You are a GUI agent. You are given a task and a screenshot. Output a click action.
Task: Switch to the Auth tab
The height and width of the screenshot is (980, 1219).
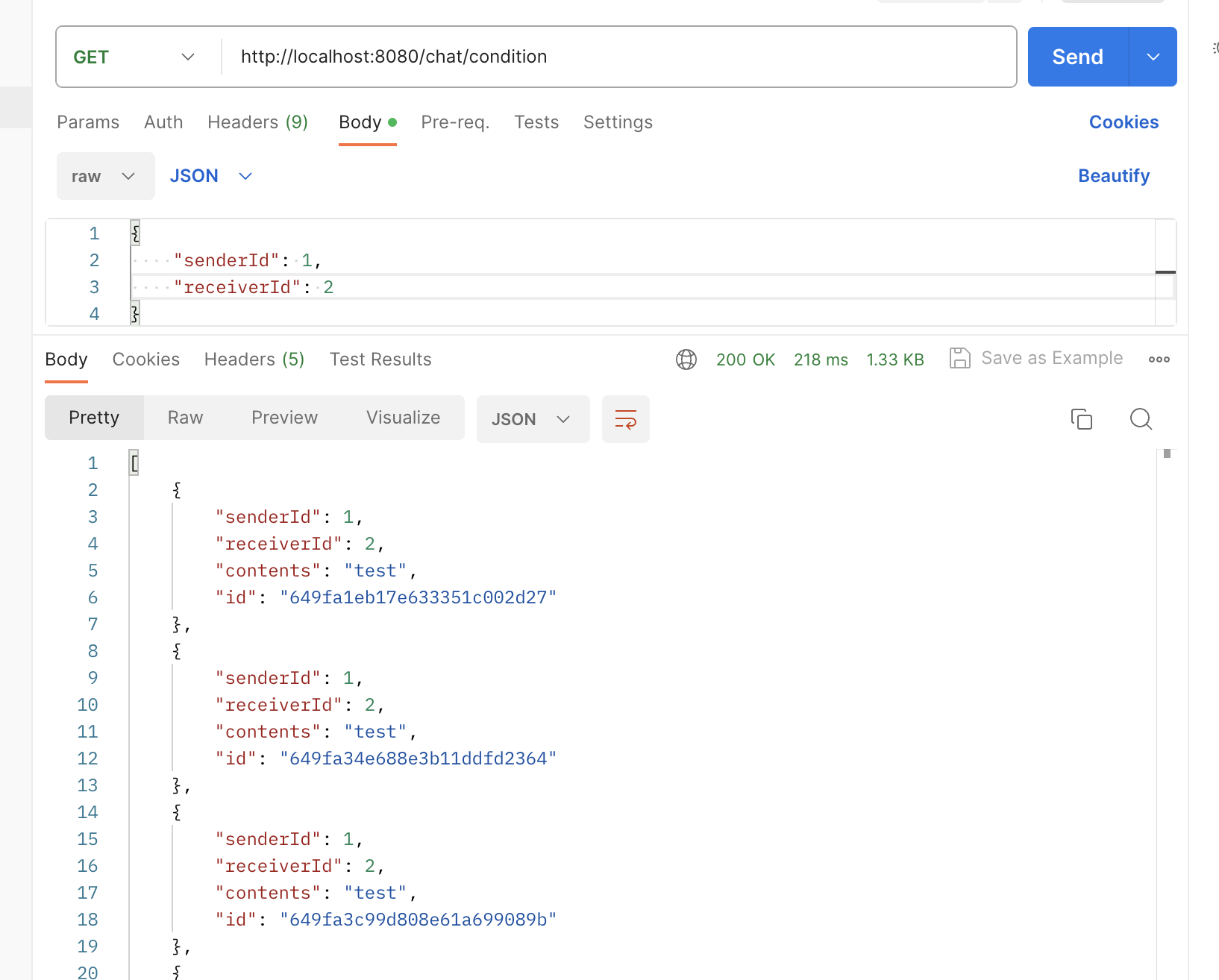[163, 122]
